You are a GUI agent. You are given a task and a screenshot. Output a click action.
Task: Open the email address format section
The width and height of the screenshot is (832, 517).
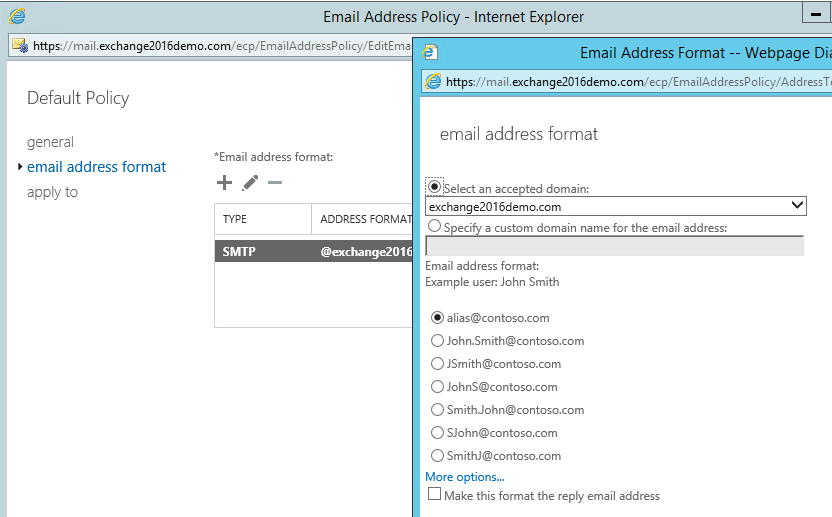pos(97,167)
